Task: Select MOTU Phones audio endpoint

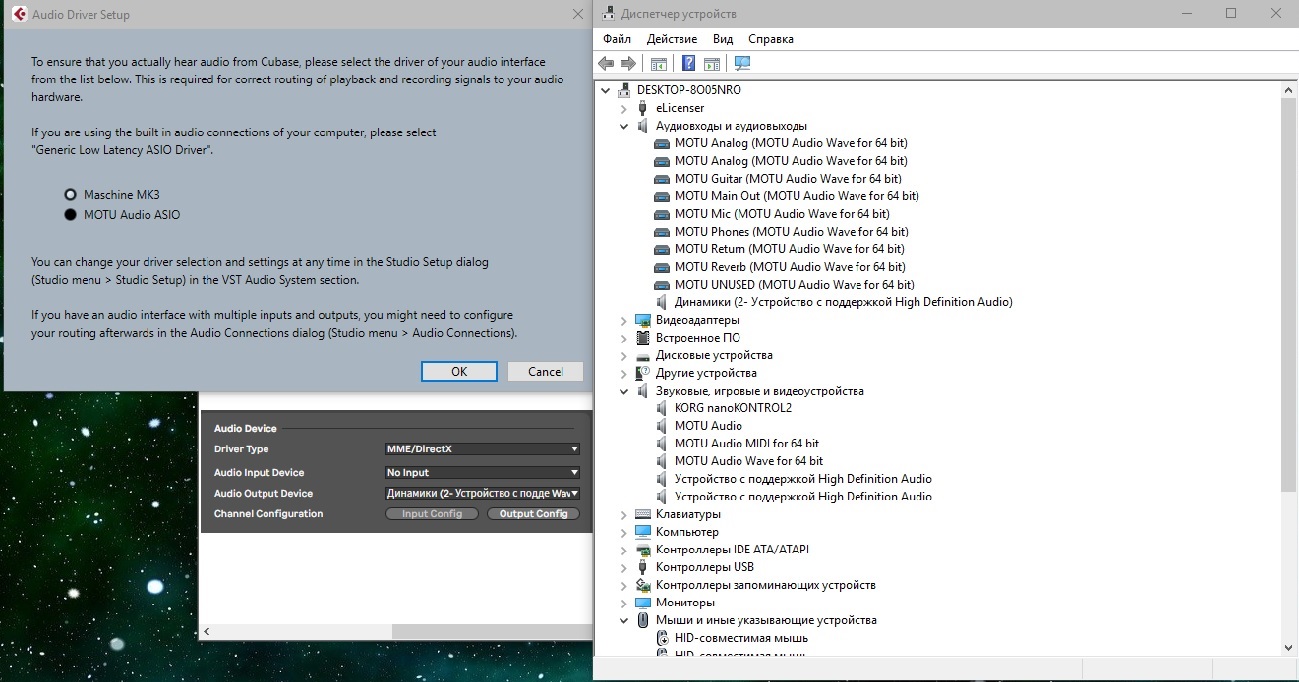Action: pyautogui.click(x=791, y=232)
